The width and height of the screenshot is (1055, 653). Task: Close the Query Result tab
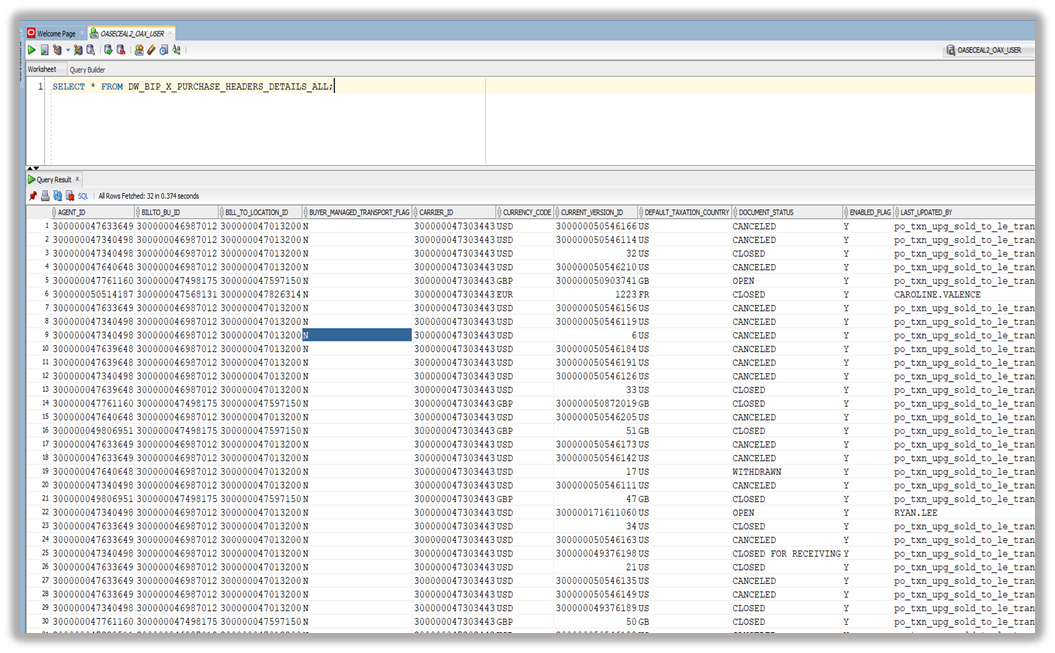pyautogui.click(x=78, y=178)
